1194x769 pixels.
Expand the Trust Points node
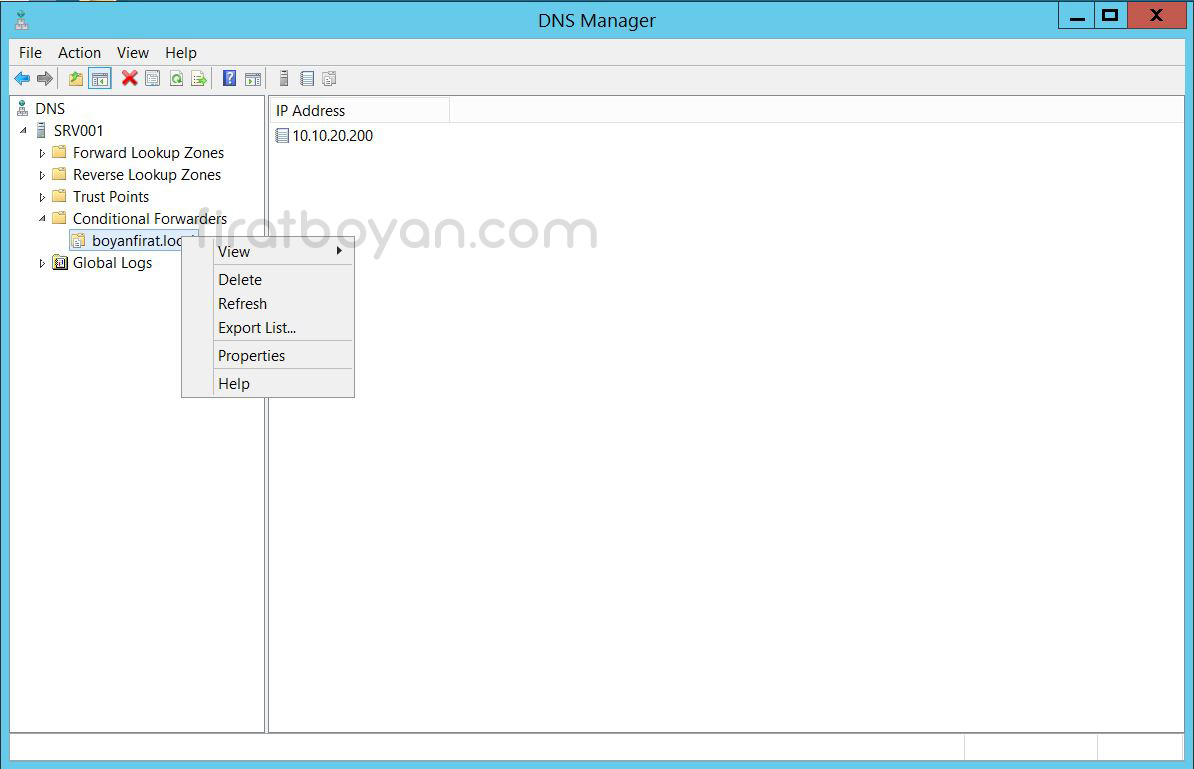tap(42, 197)
